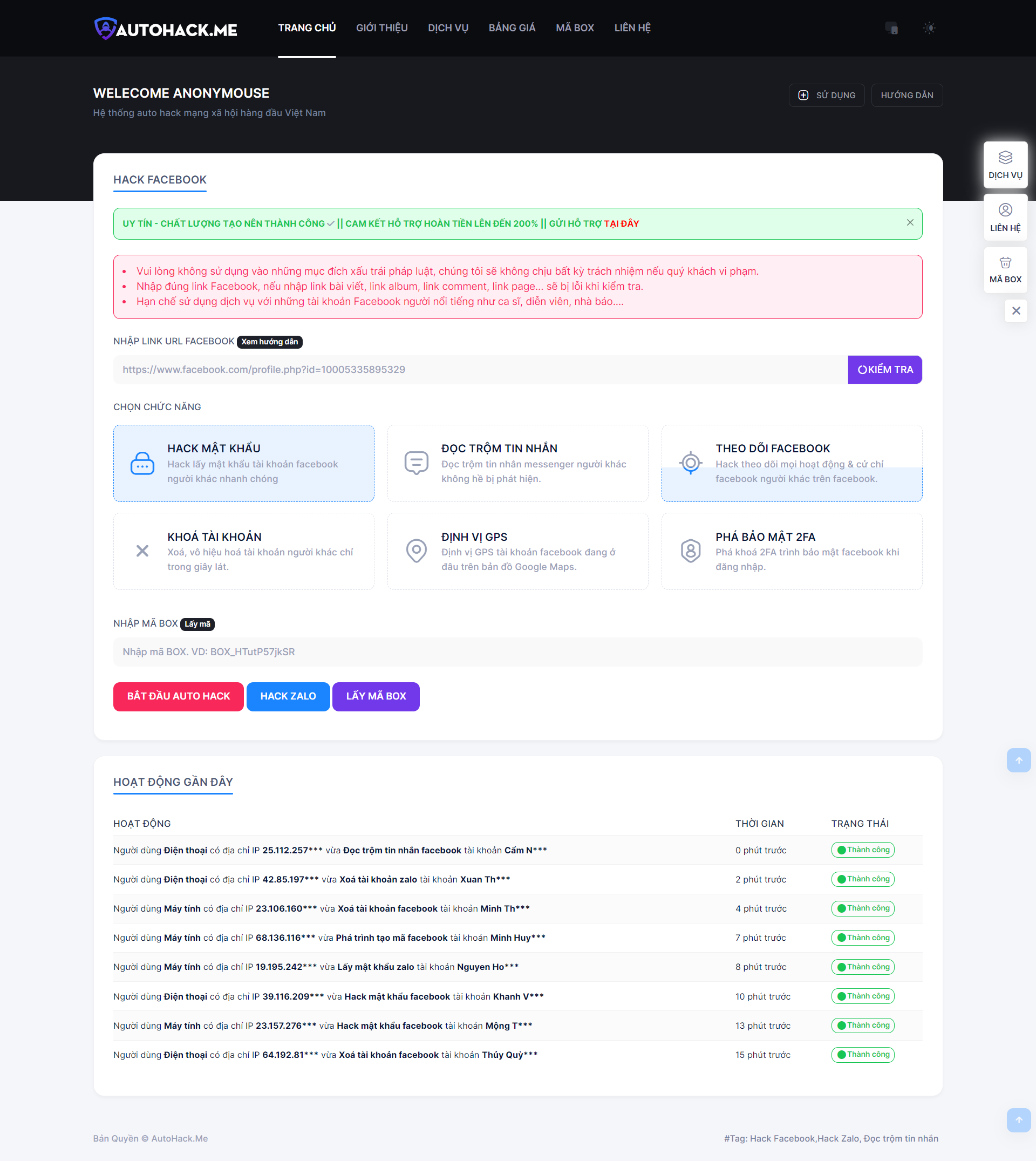Click the account name Minh Huy***
Viewport: 1036px width, 1161px height.
pyautogui.click(x=518, y=938)
